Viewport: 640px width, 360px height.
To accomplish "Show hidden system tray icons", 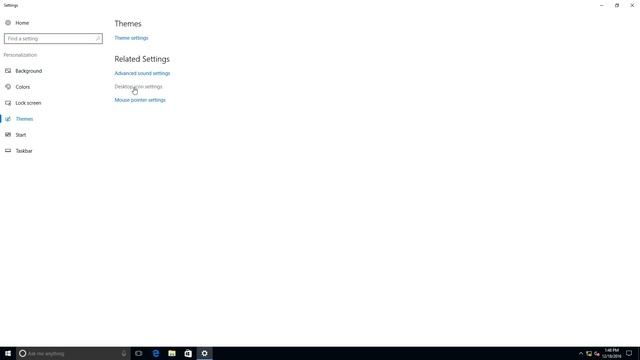I will [x=581, y=353].
